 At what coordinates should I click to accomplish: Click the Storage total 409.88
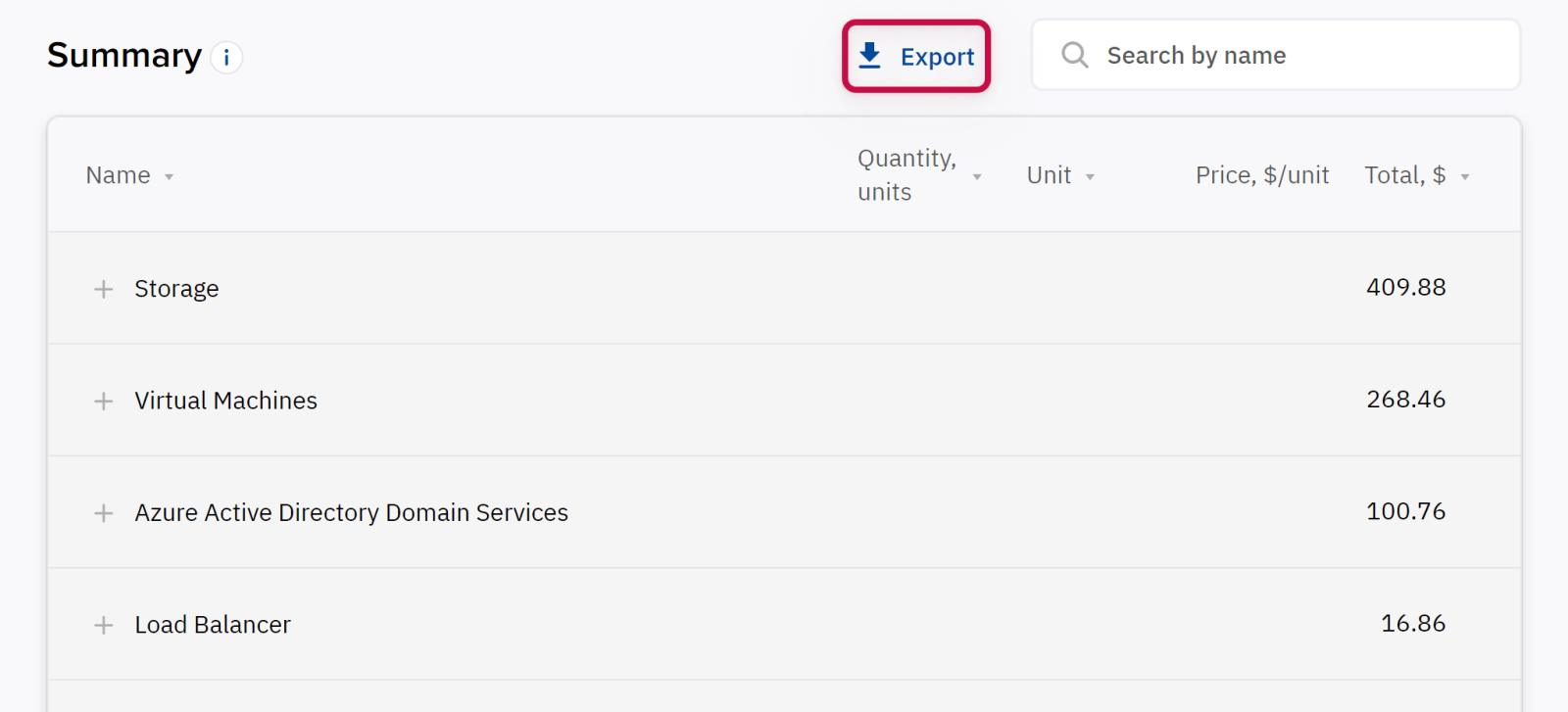(x=1405, y=287)
